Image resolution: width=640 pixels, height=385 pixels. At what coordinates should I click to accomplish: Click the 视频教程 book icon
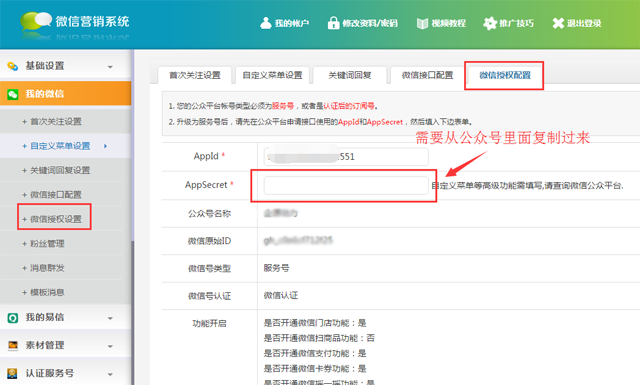[422, 23]
